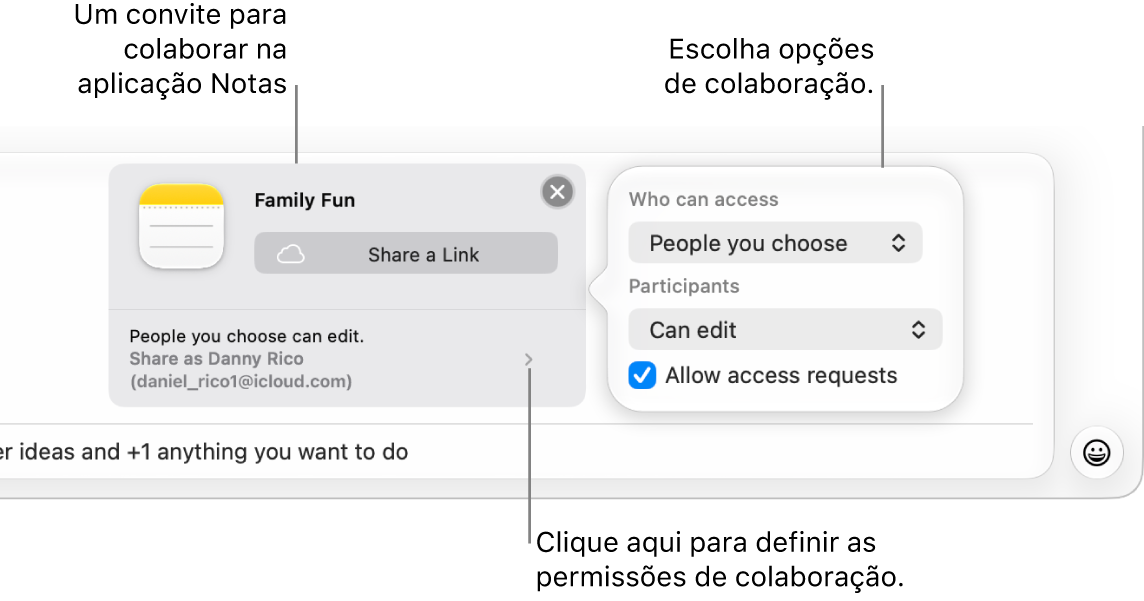Click the daniel_rico1@icloud.com email text
The width and height of the screenshot is (1144, 601).
click(x=241, y=381)
